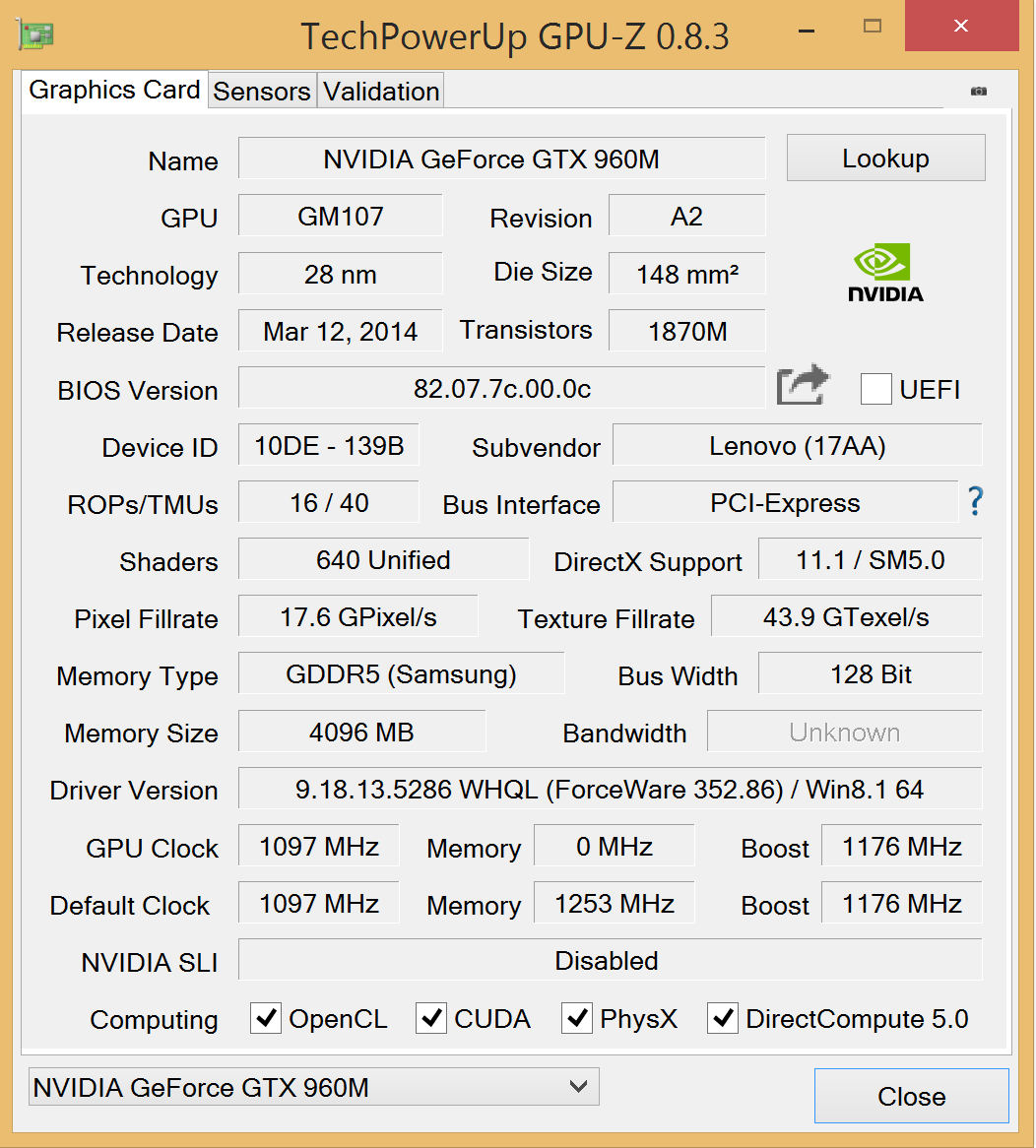Click the BIOS Version field
Viewport: 1036px width, 1148px height.
(x=501, y=389)
